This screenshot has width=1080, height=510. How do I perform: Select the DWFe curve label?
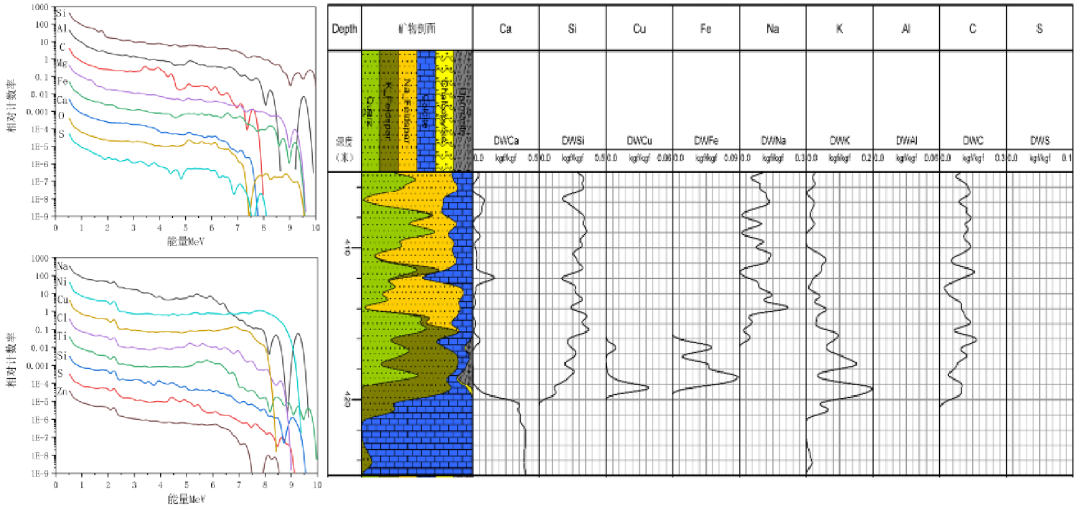(706, 141)
